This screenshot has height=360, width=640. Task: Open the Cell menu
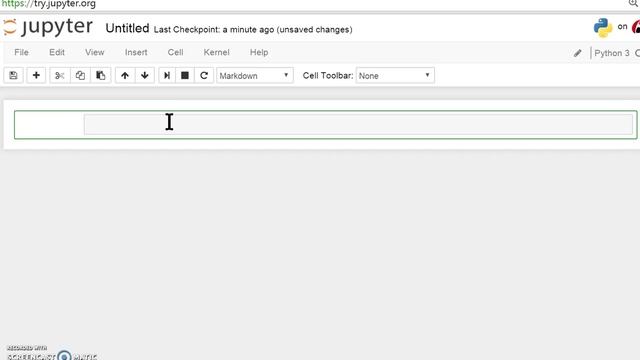click(175, 52)
